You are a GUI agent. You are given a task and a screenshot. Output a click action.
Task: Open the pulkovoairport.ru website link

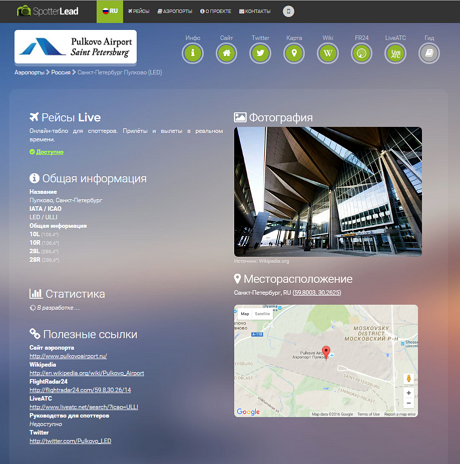[68, 356]
